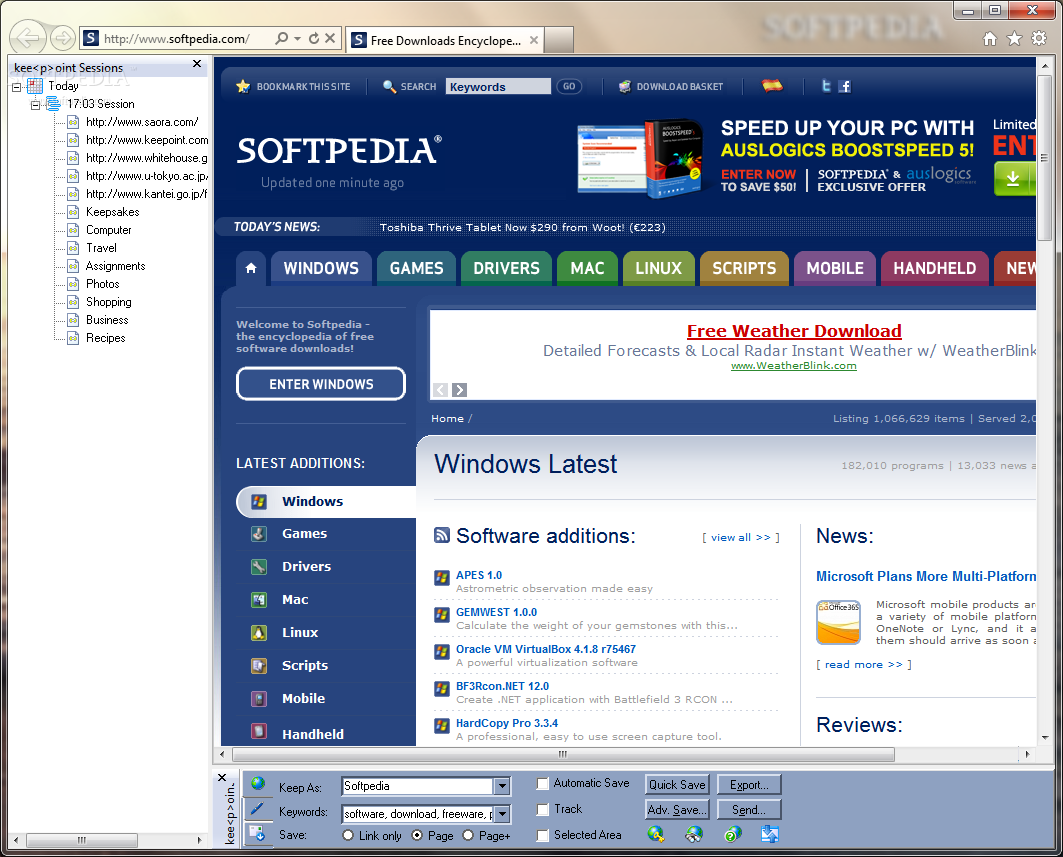
Task: Open Softpedia Facebook icon
Action: coord(845,86)
